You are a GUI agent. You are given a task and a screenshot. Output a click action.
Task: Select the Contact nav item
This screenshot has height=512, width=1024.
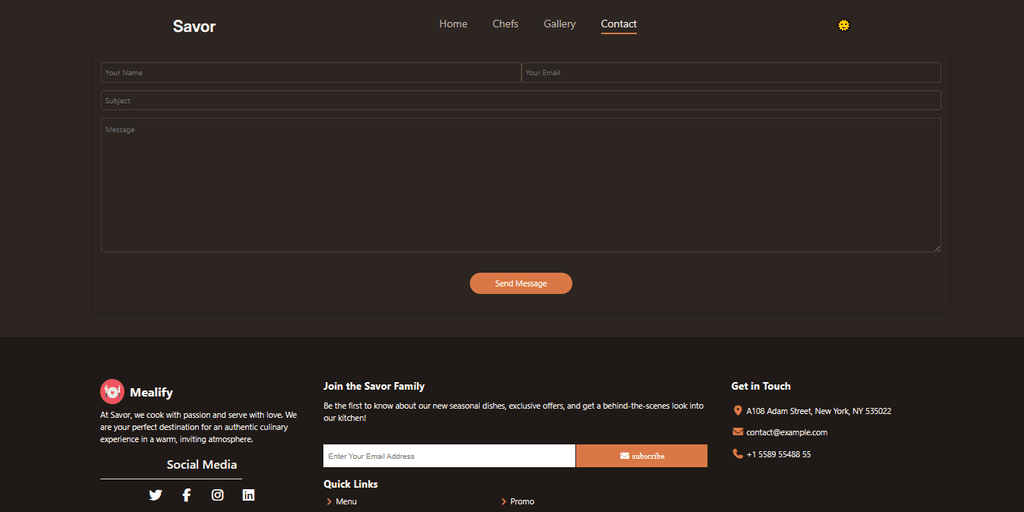(618, 24)
